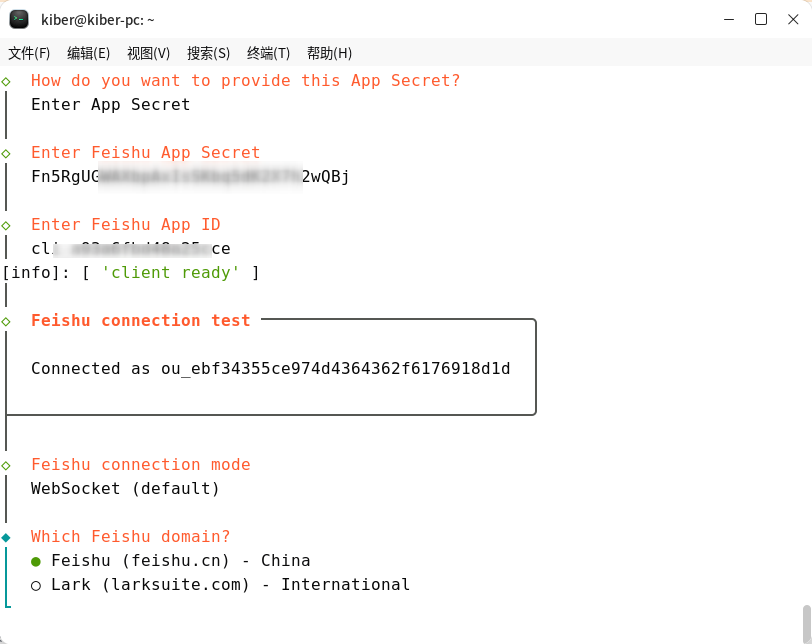
Task: Select the Feishu (feishu.cn) China radio option
Action: (37, 561)
